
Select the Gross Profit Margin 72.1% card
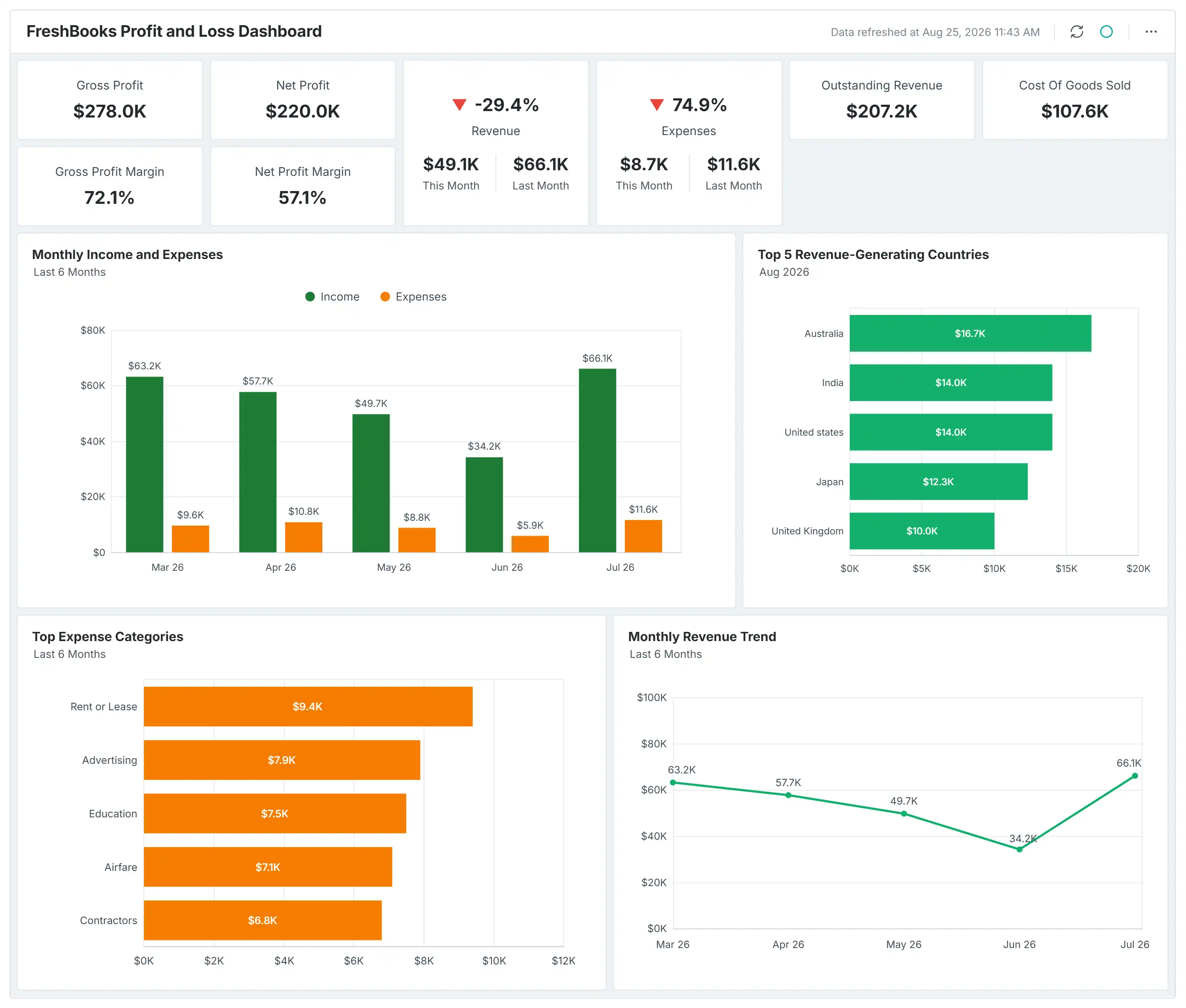coord(109,186)
